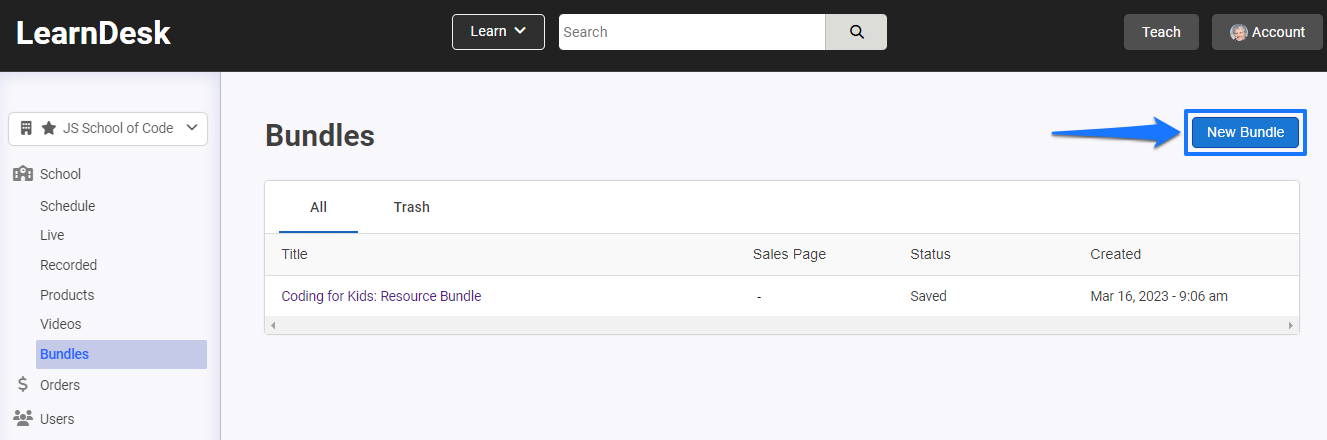Viewport: 1327px width, 440px height.
Task: Open Schedule in the sidebar
Action: point(67,206)
